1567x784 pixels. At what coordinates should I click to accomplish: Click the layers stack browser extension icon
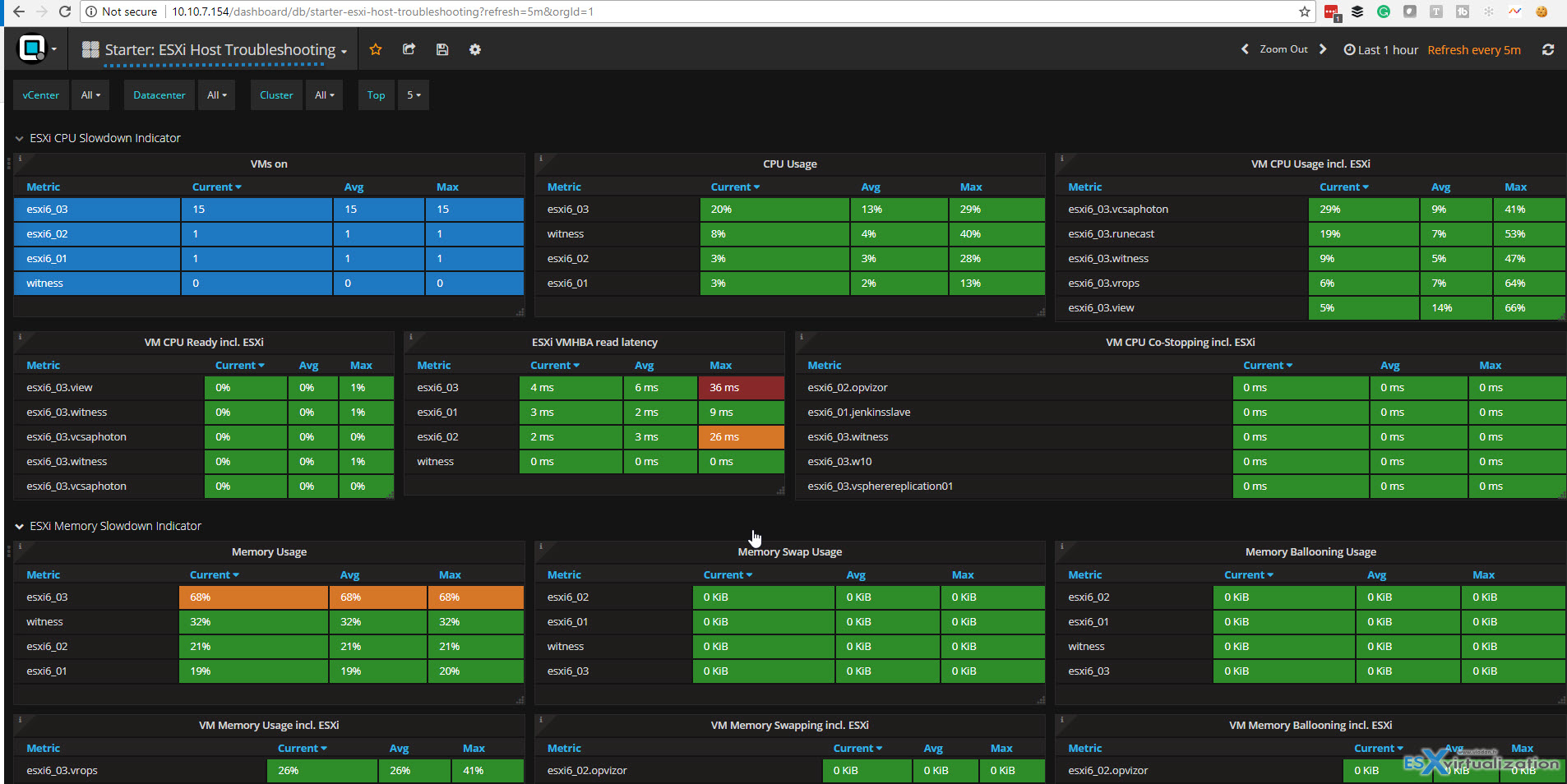pyautogui.click(x=1357, y=12)
